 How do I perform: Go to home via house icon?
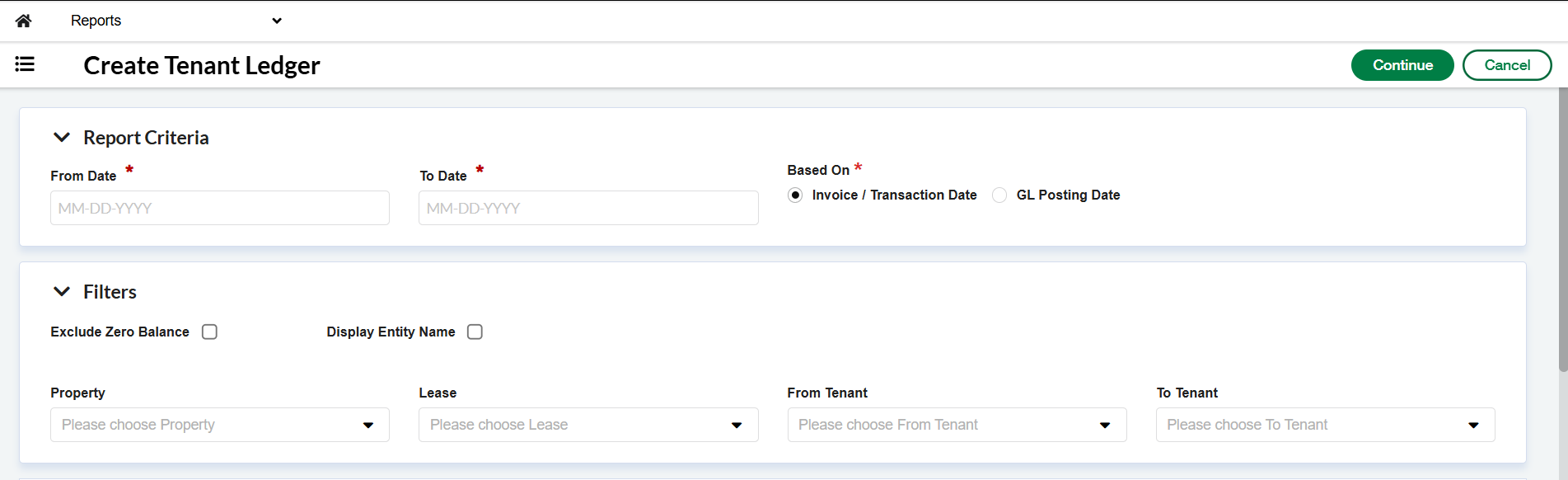(24, 21)
